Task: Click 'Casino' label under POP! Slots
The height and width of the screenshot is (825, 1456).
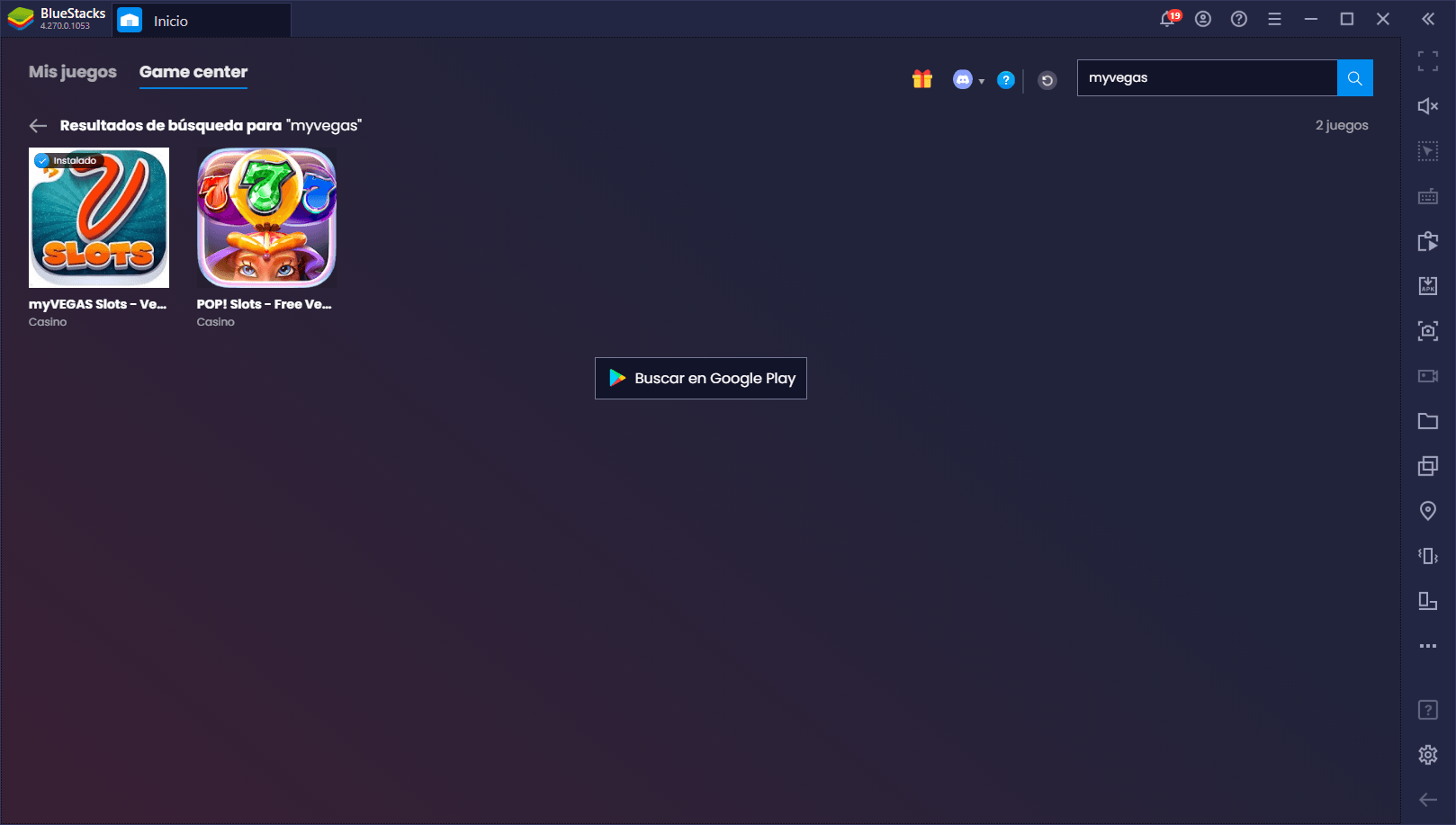Action: point(216,322)
